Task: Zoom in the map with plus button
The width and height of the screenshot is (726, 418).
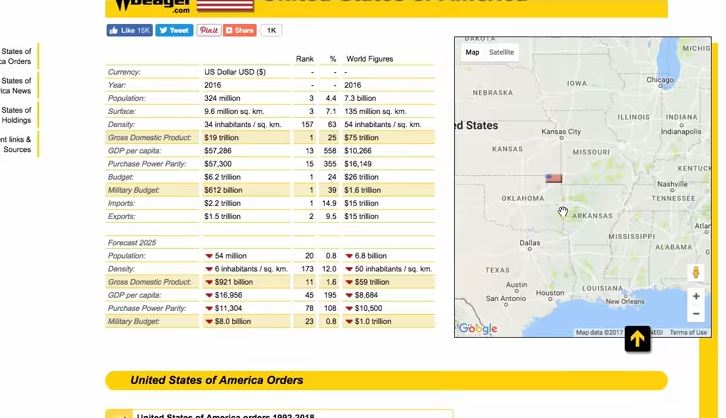Action: tap(696, 296)
